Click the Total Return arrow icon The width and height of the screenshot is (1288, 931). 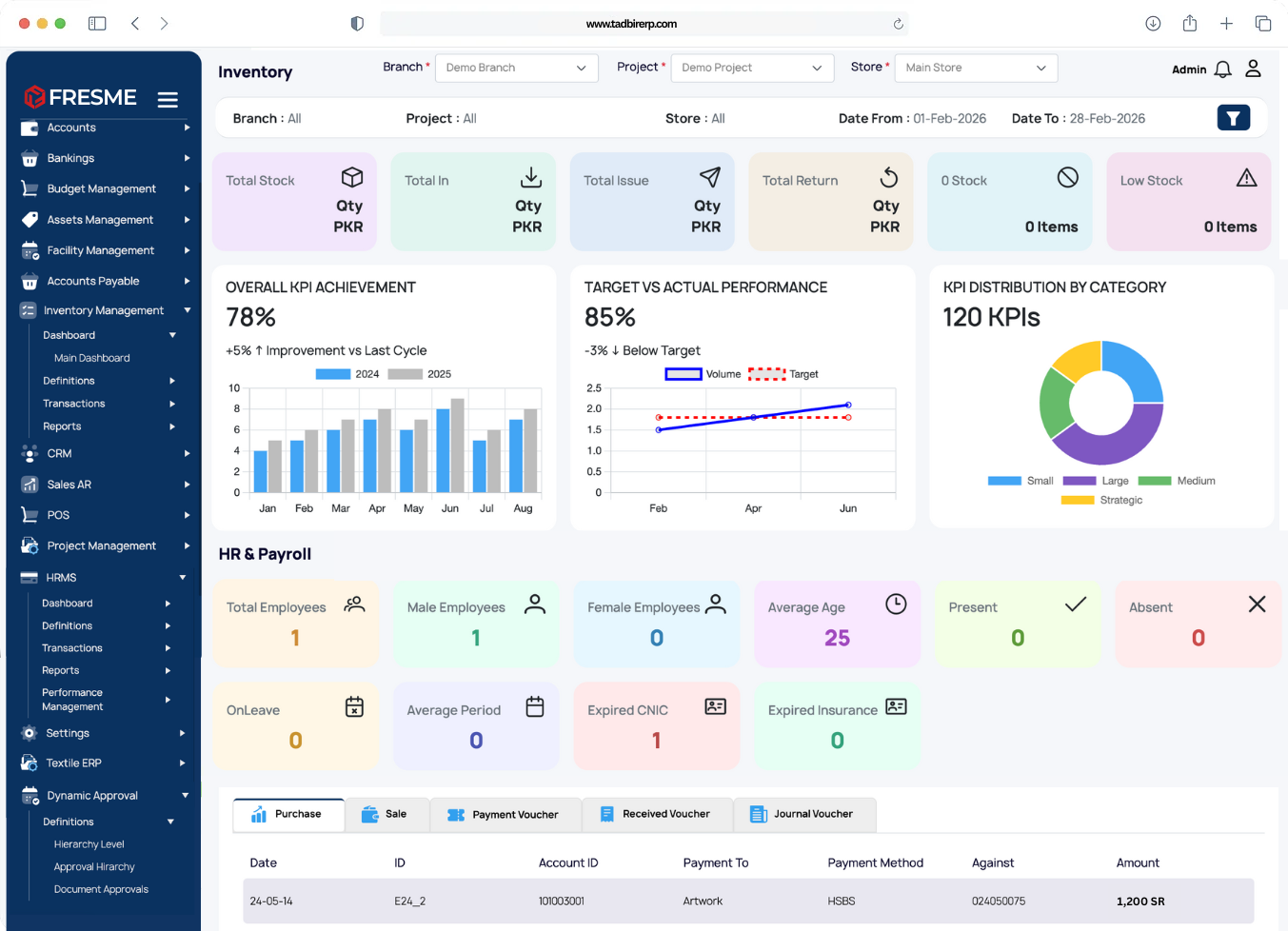tap(888, 178)
